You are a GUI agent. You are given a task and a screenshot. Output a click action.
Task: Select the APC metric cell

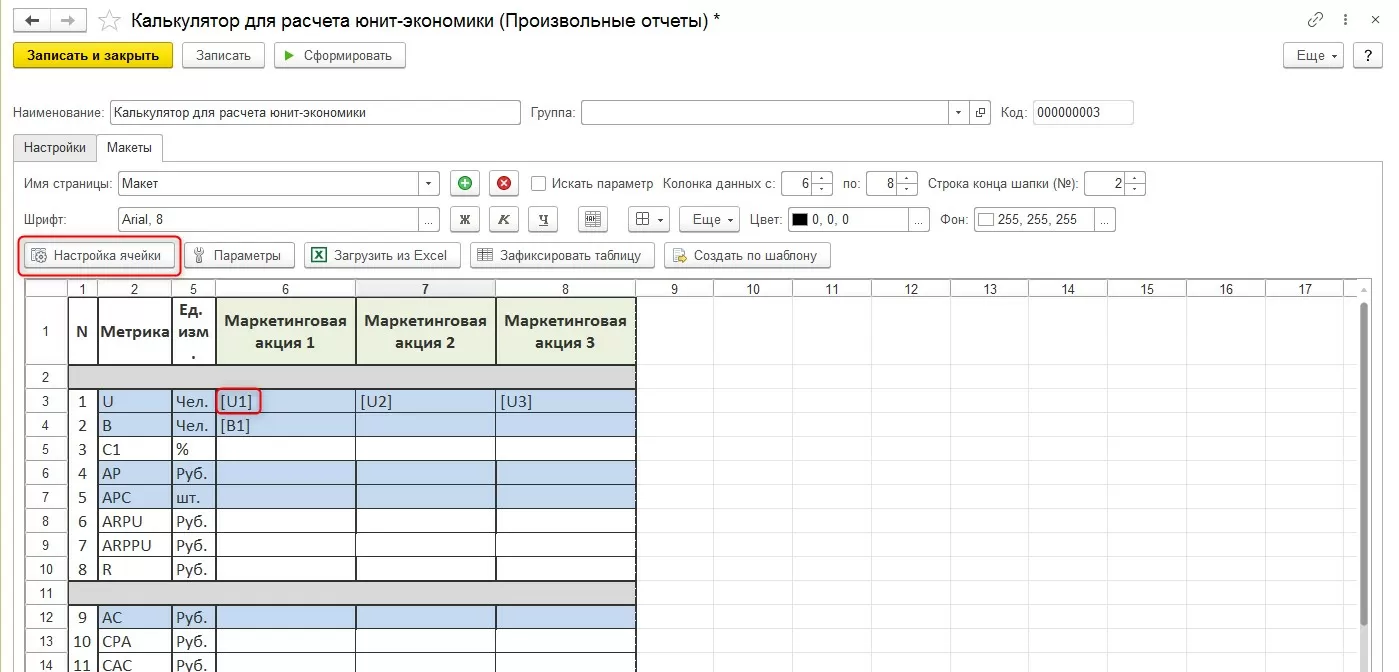tap(134, 497)
